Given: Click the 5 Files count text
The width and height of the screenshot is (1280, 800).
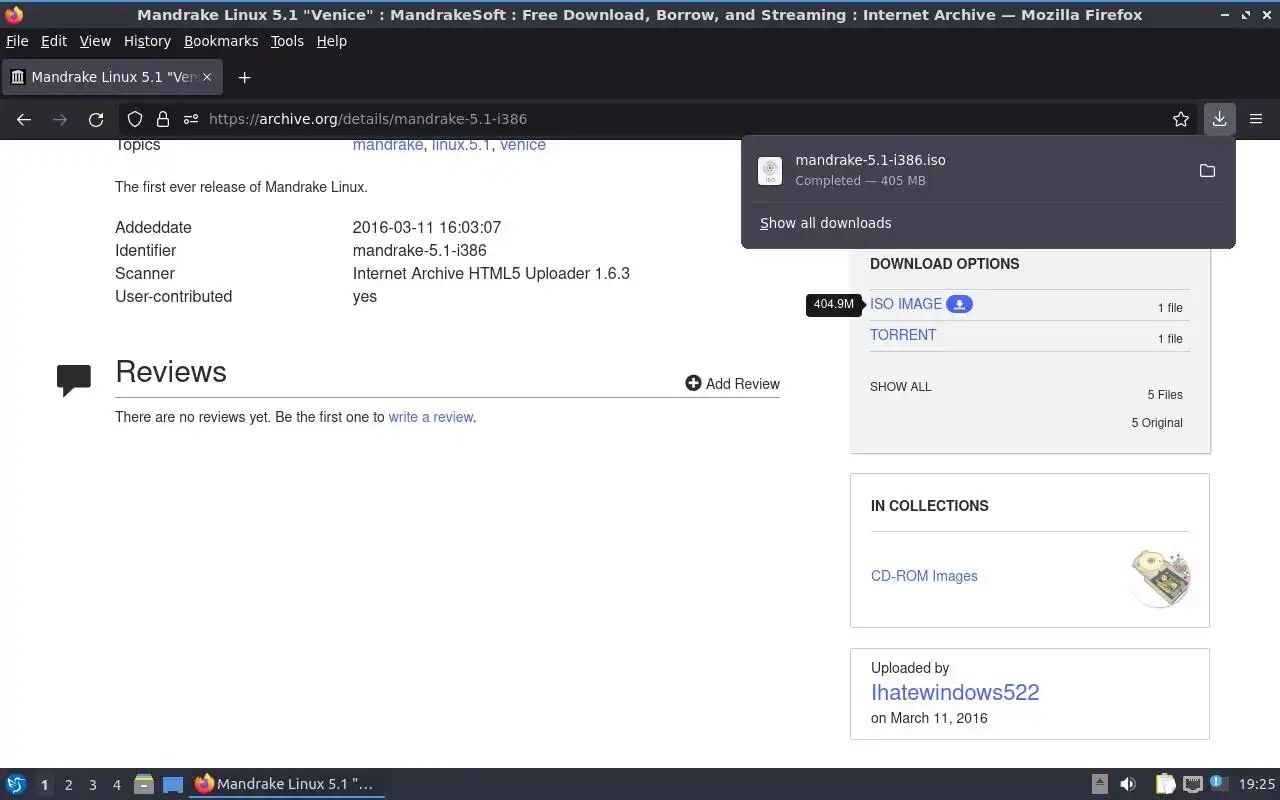Looking at the screenshot, I should [x=1165, y=395].
